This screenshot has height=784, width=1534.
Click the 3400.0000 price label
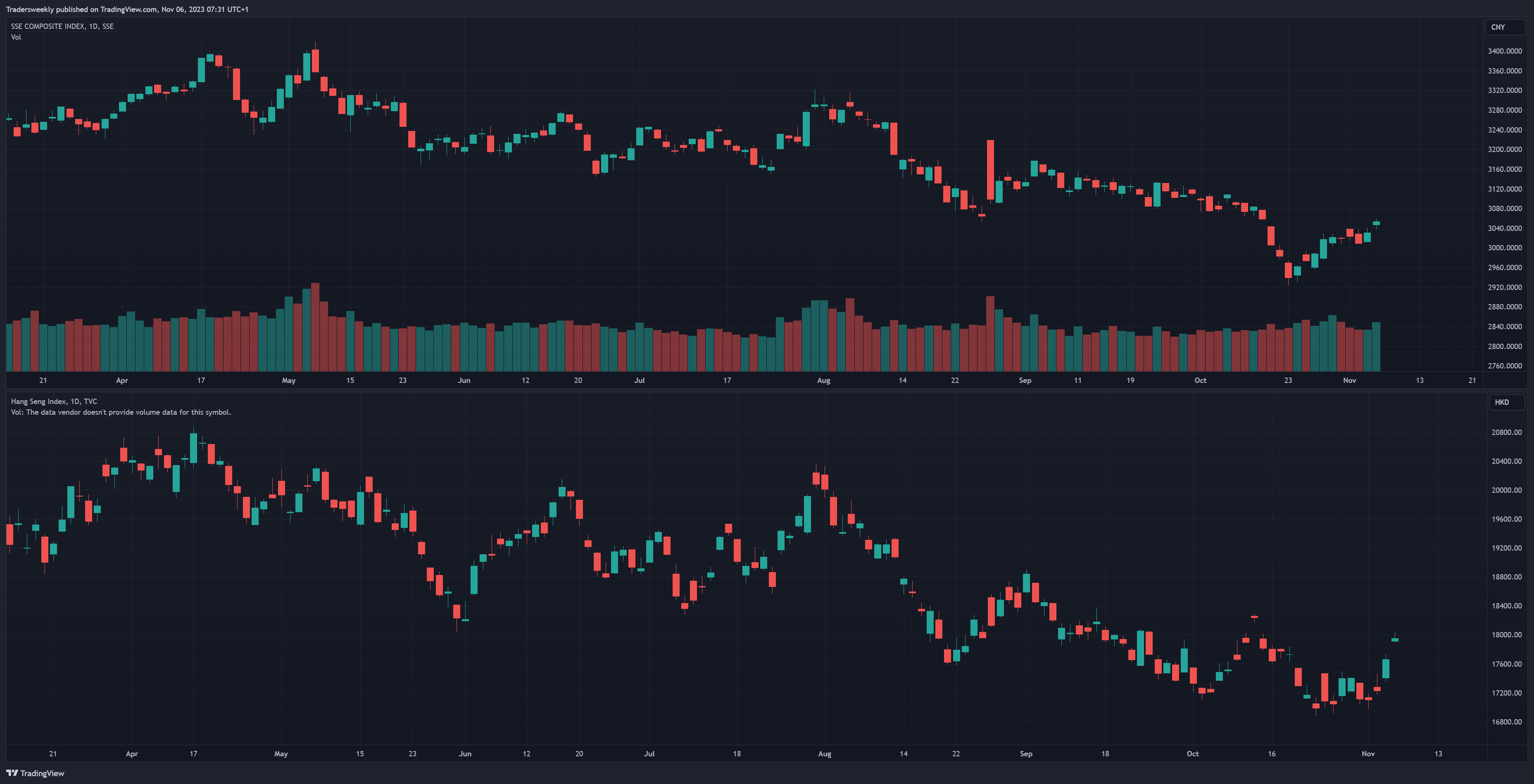click(1505, 51)
